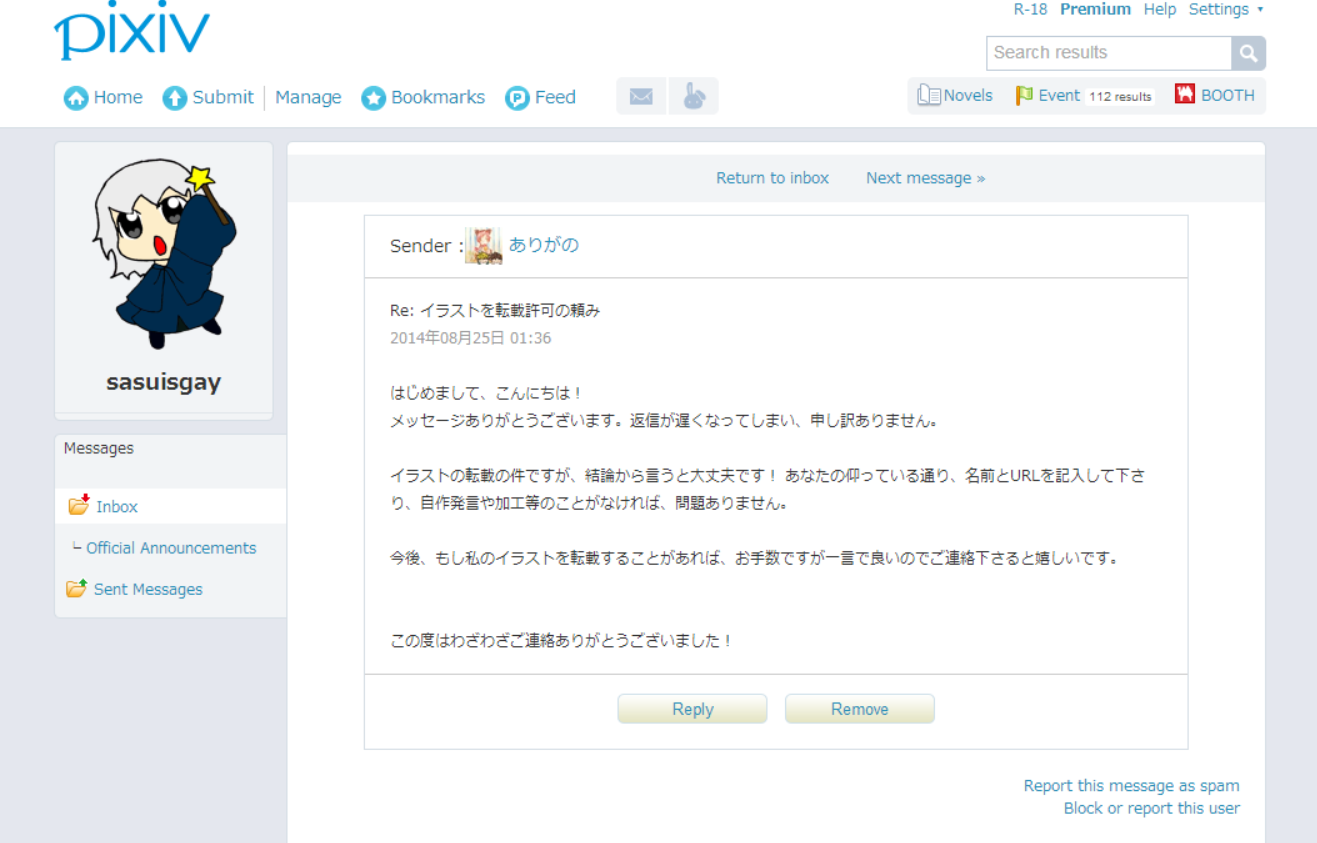
Task: Click the closing line この度はわざわざご連絡ありがとうございました！
Action: pos(562,641)
